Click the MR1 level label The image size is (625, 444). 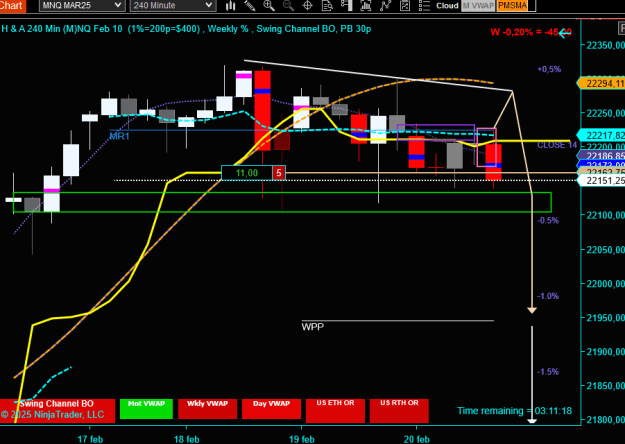click(x=119, y=136)
